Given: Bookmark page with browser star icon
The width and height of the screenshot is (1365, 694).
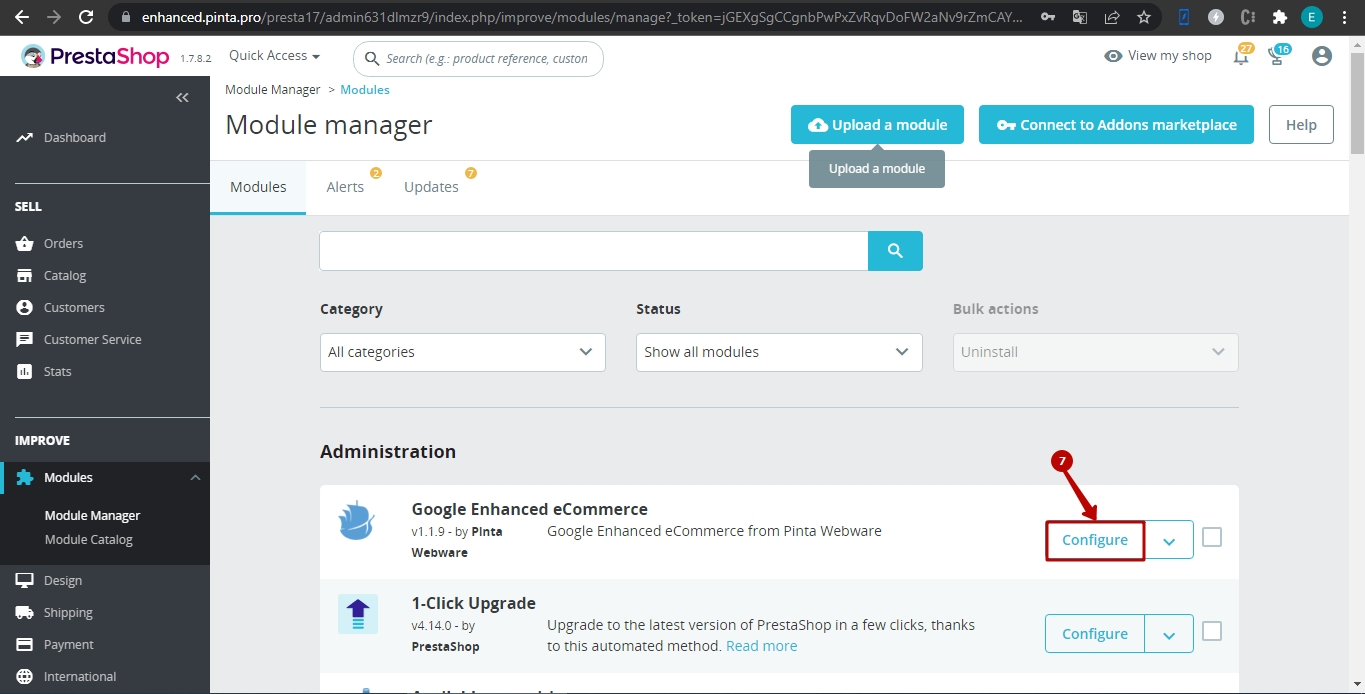Looking at the screenshot, I should coord(1144,17).
